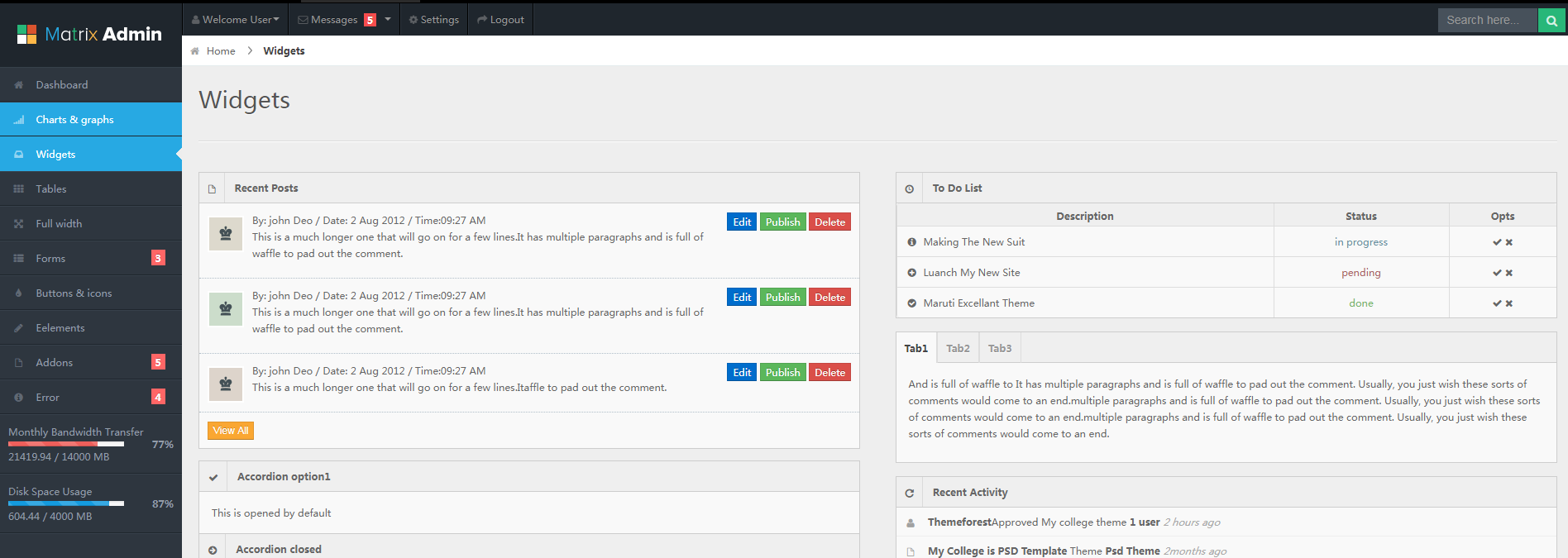Expand the Messages dropdown arrow
Screen dimensions: 1568x558
click(388, 20)
